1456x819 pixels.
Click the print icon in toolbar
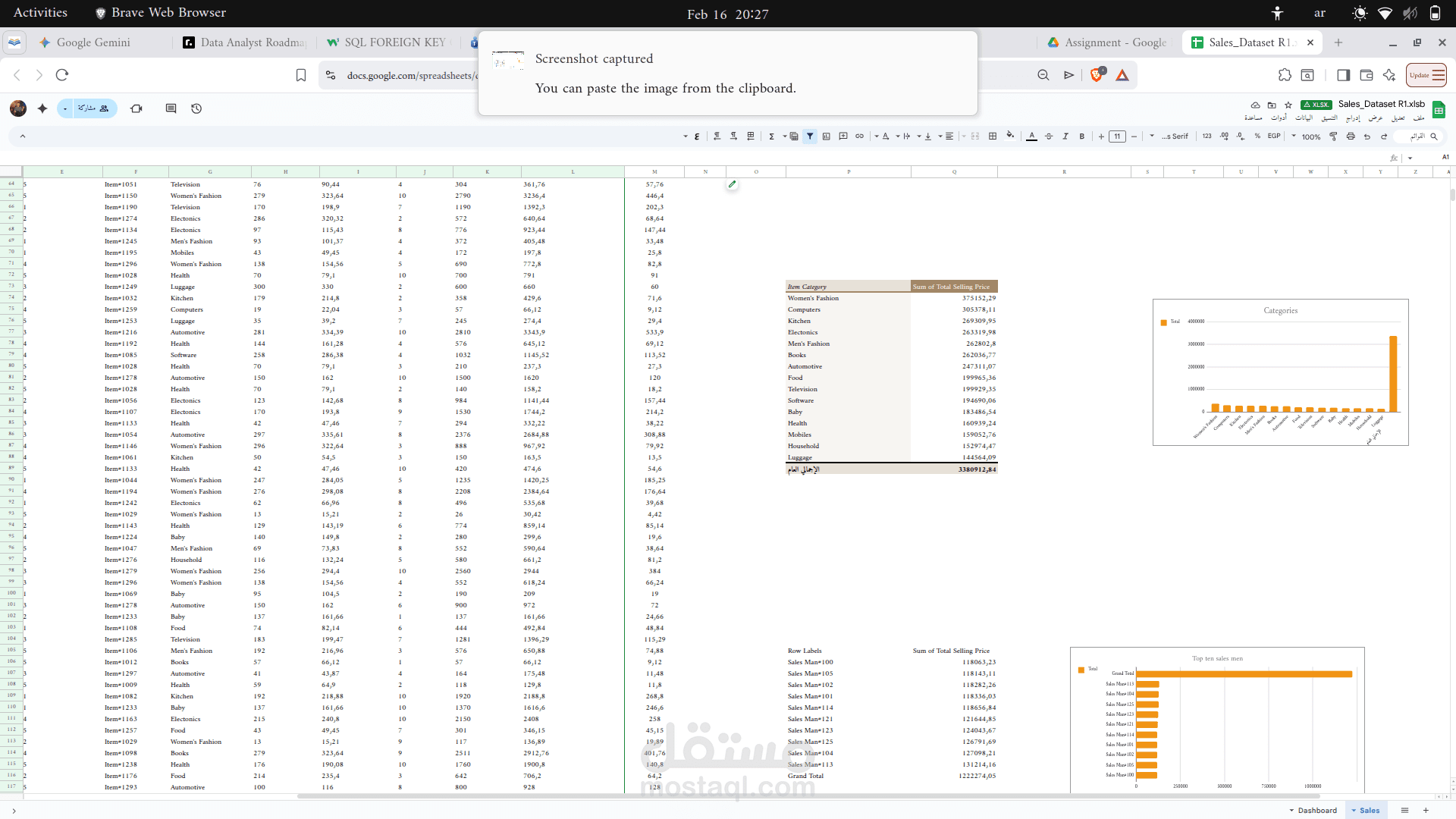(x=1351, y=136)
